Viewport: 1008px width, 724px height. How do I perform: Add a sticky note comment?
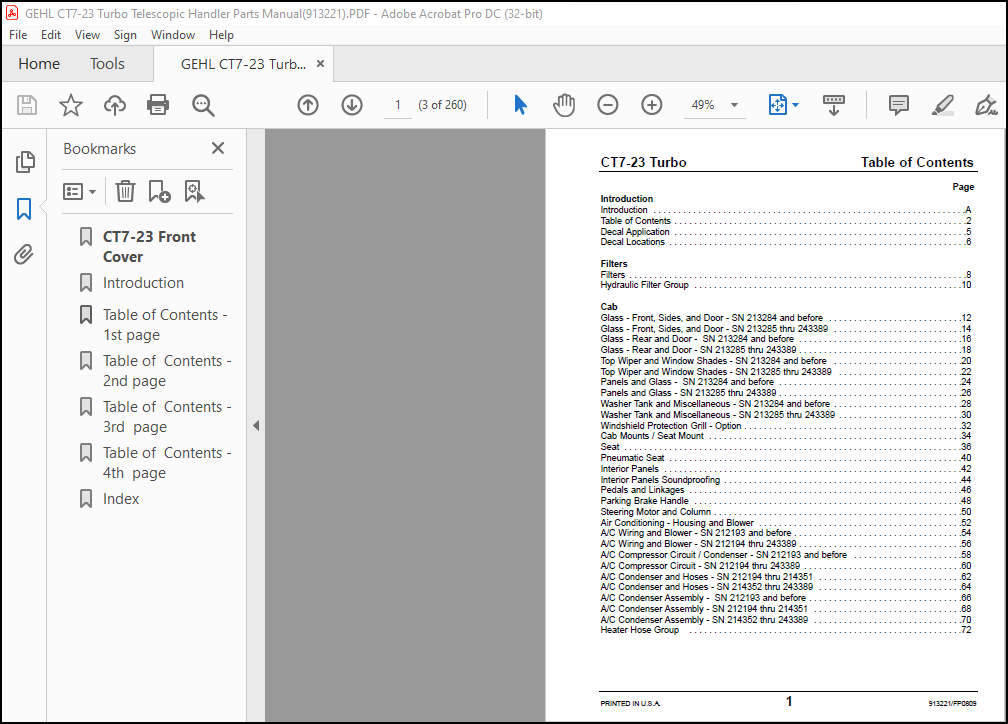[x=899, y=105]
